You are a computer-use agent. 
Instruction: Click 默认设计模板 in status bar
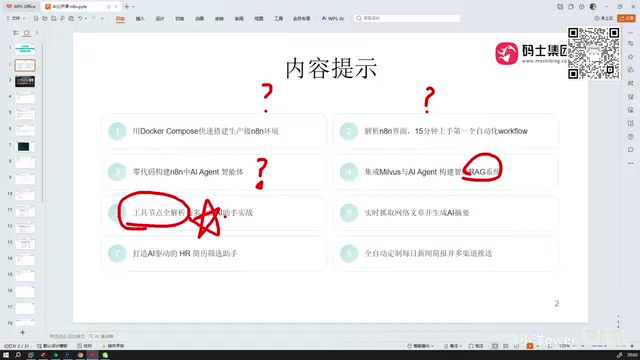click(52, 346)
